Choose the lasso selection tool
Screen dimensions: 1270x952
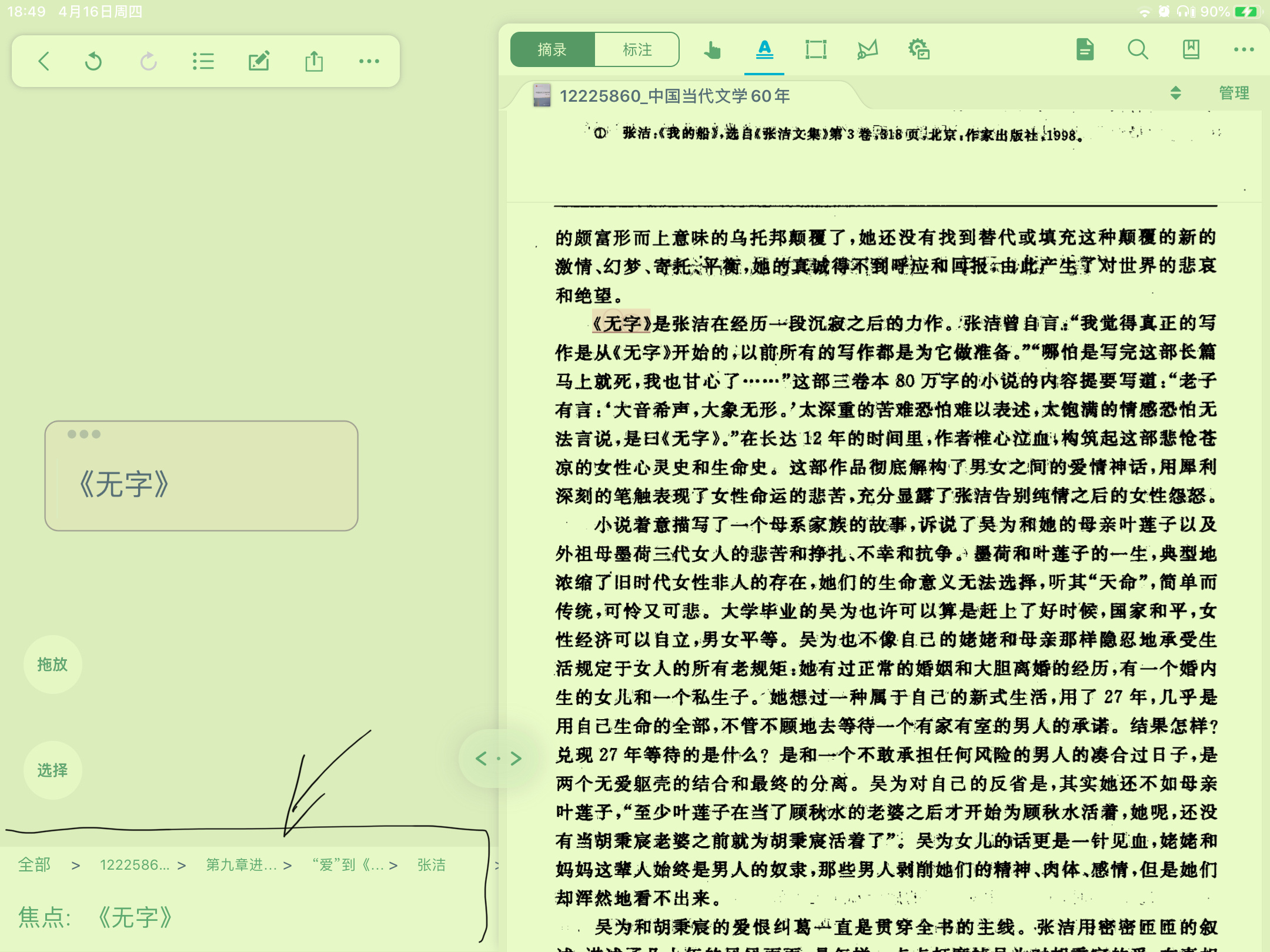click(867, 50)
